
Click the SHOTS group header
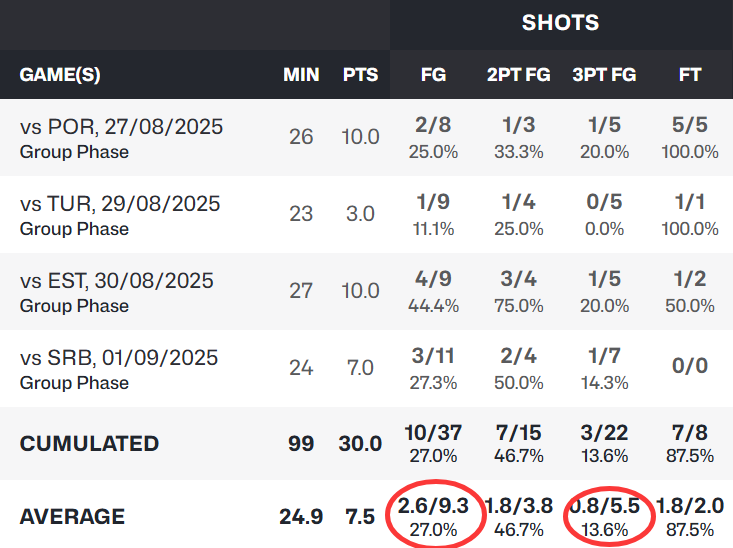point(560,23)
